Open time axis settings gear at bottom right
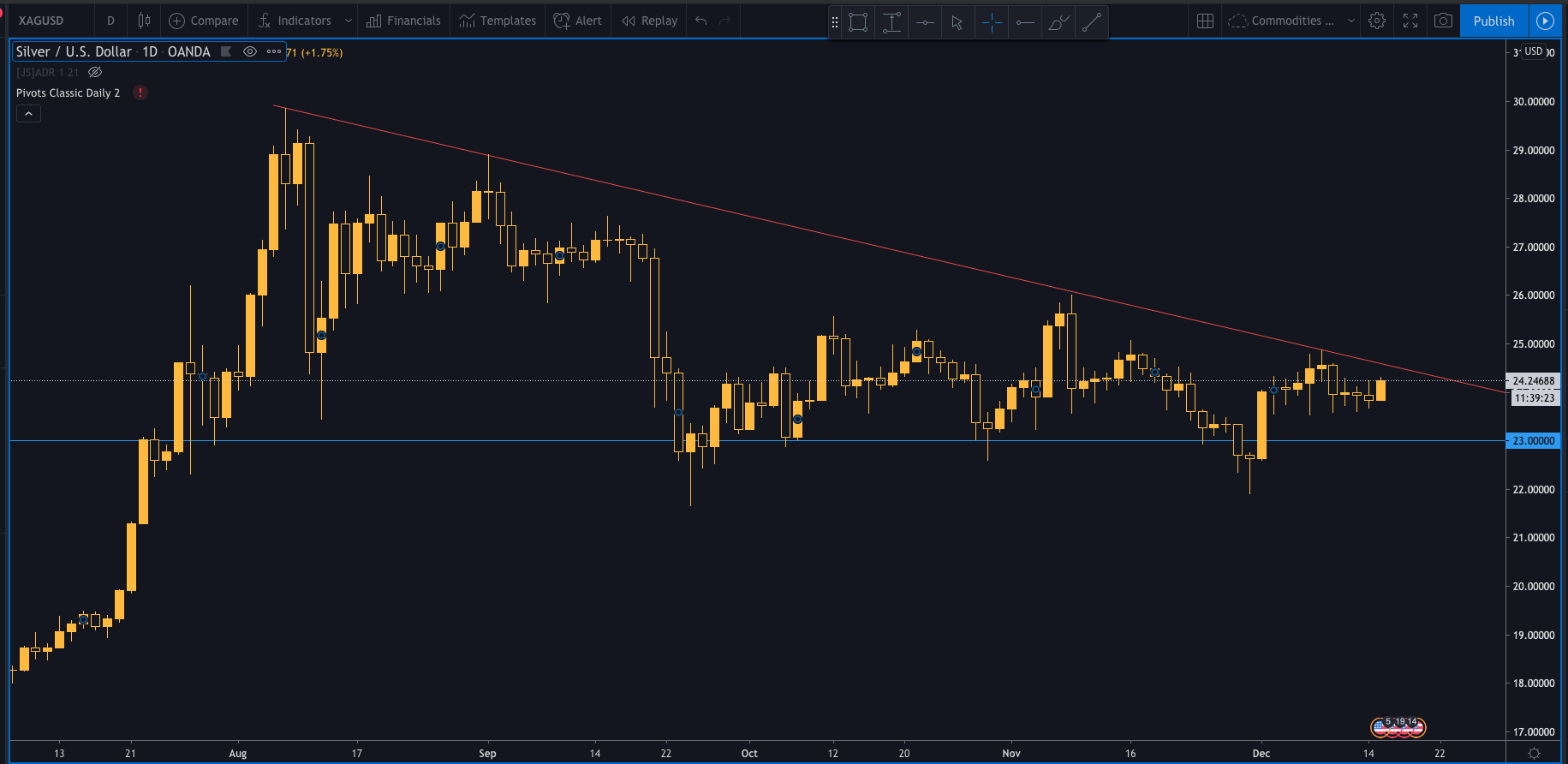This screenshot has height=764, width=1568. [1534, 753]
